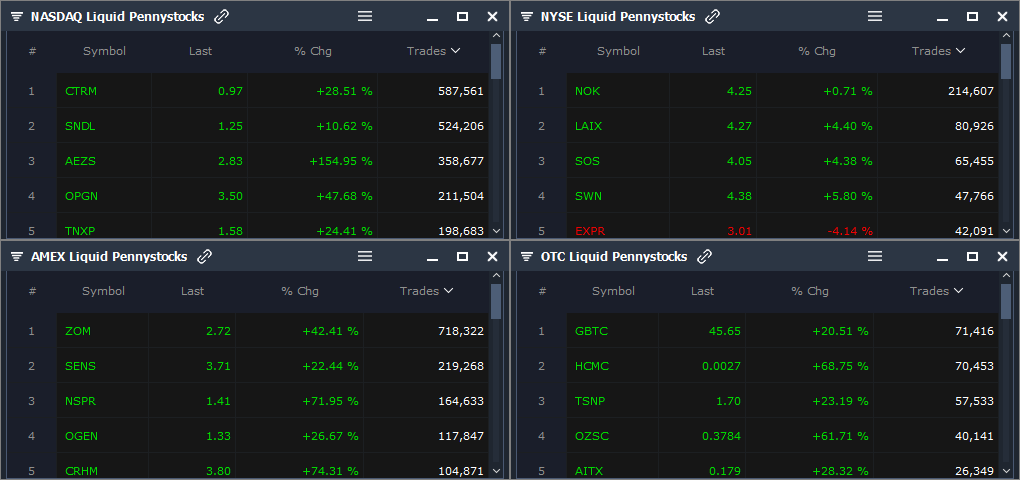Open the AMEX panel hamburger menu

365,256
